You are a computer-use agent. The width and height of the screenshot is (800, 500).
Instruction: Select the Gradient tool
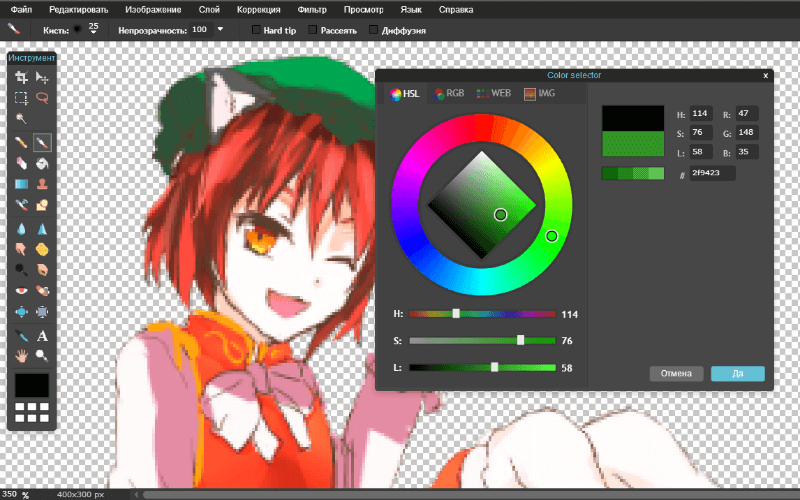tap(21, 184)
